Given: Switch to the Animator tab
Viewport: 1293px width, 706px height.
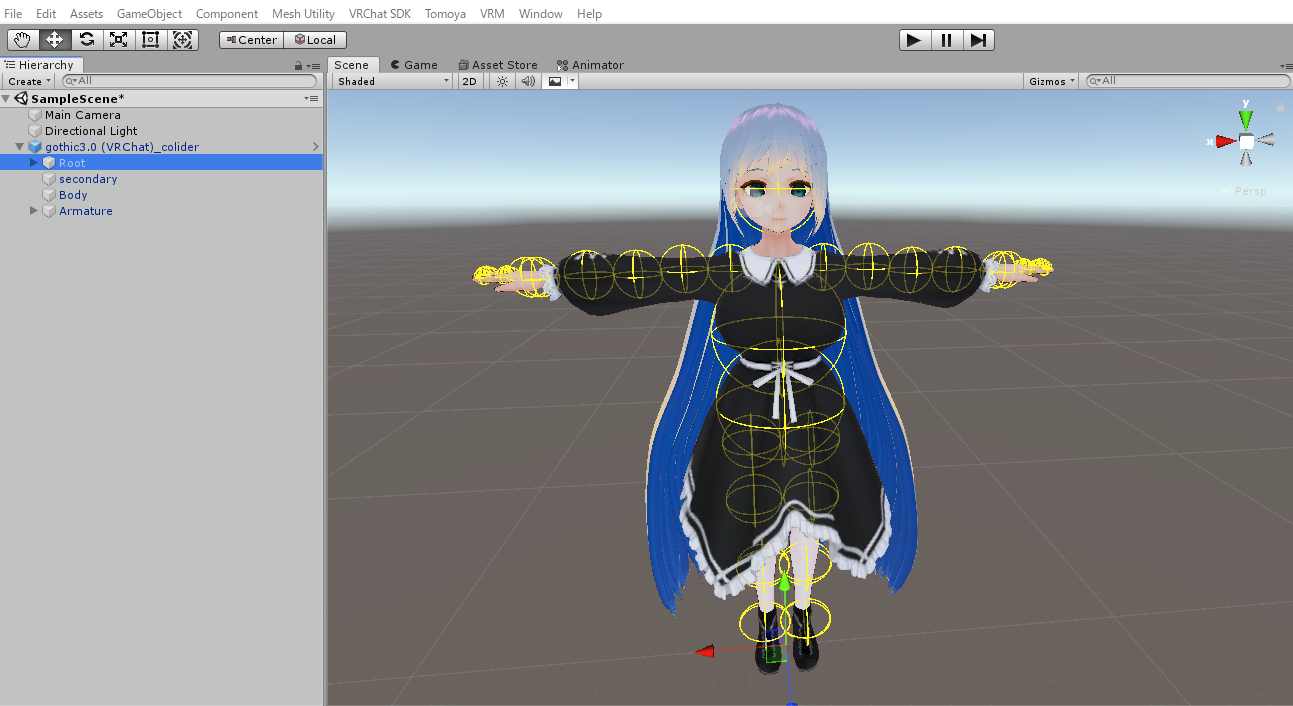Looking at the screenshot, I should click(x=590, y=65).
